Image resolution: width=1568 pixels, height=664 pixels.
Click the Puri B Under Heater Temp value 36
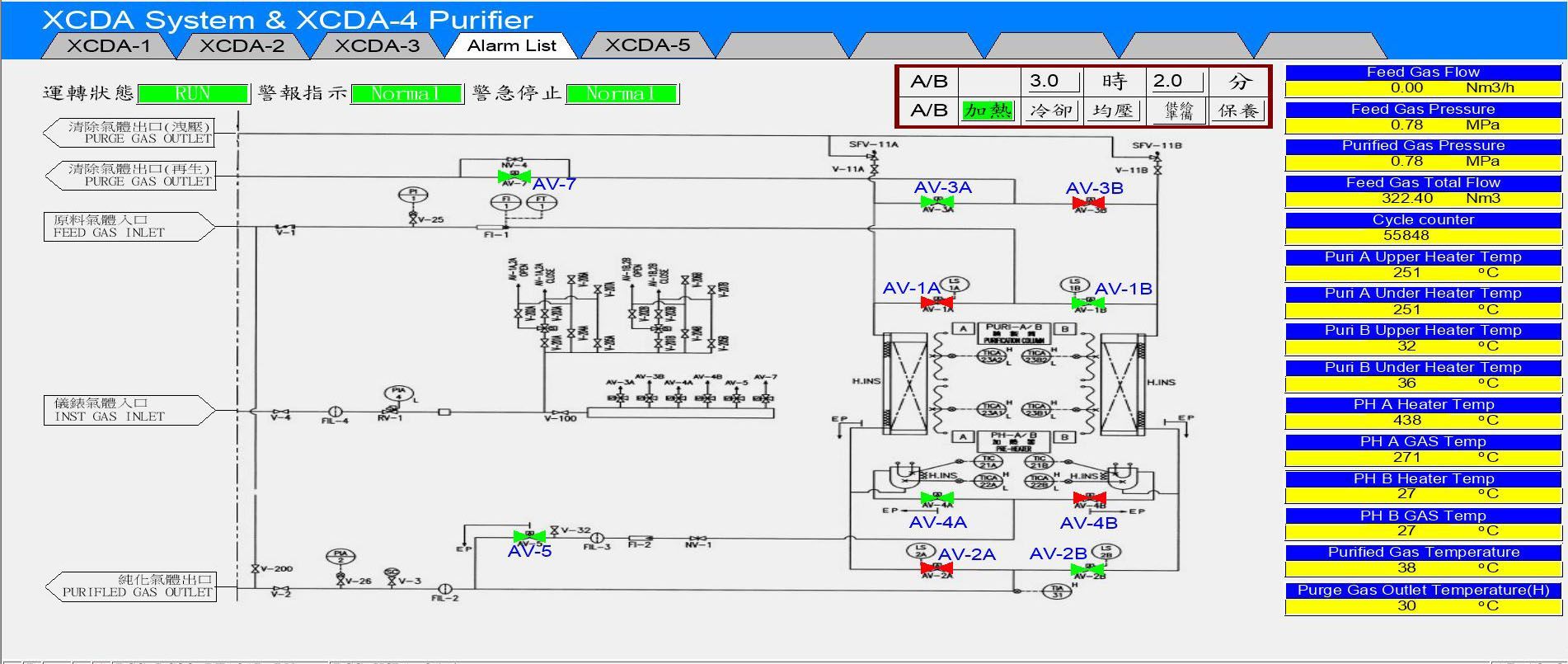(1423, 384)
